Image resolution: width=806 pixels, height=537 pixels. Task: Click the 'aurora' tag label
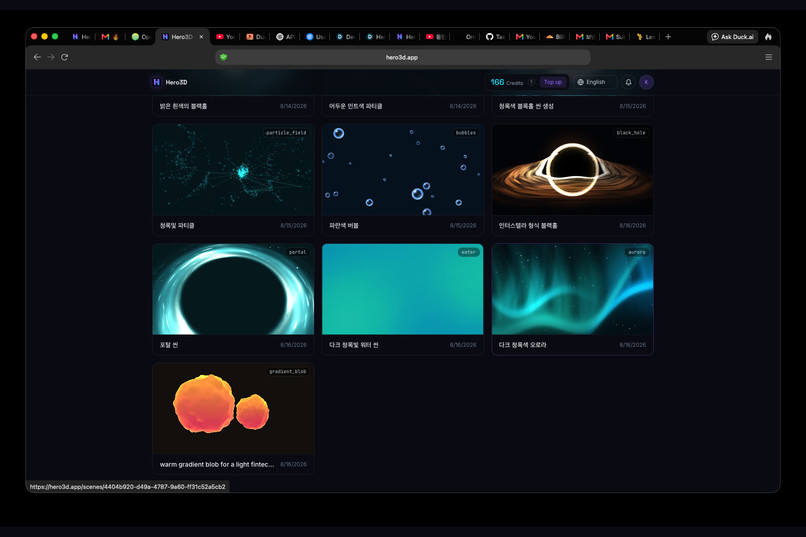click(636, 252)
